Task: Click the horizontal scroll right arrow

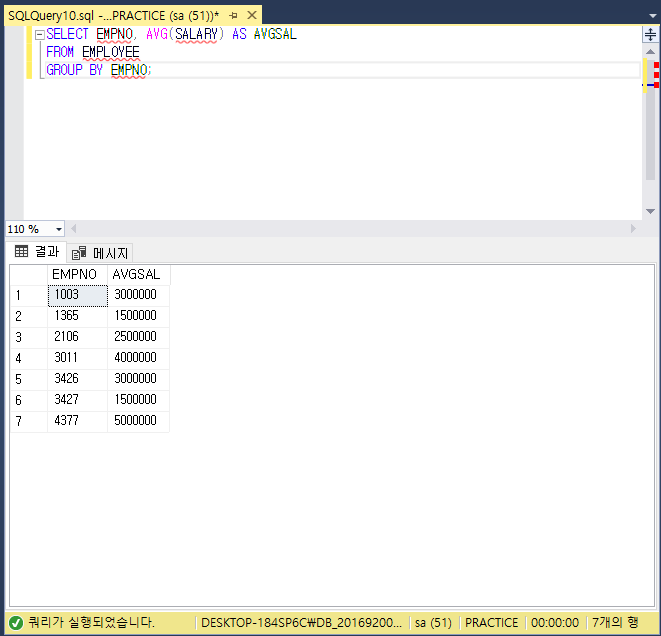Action: (x=633, y=228)
